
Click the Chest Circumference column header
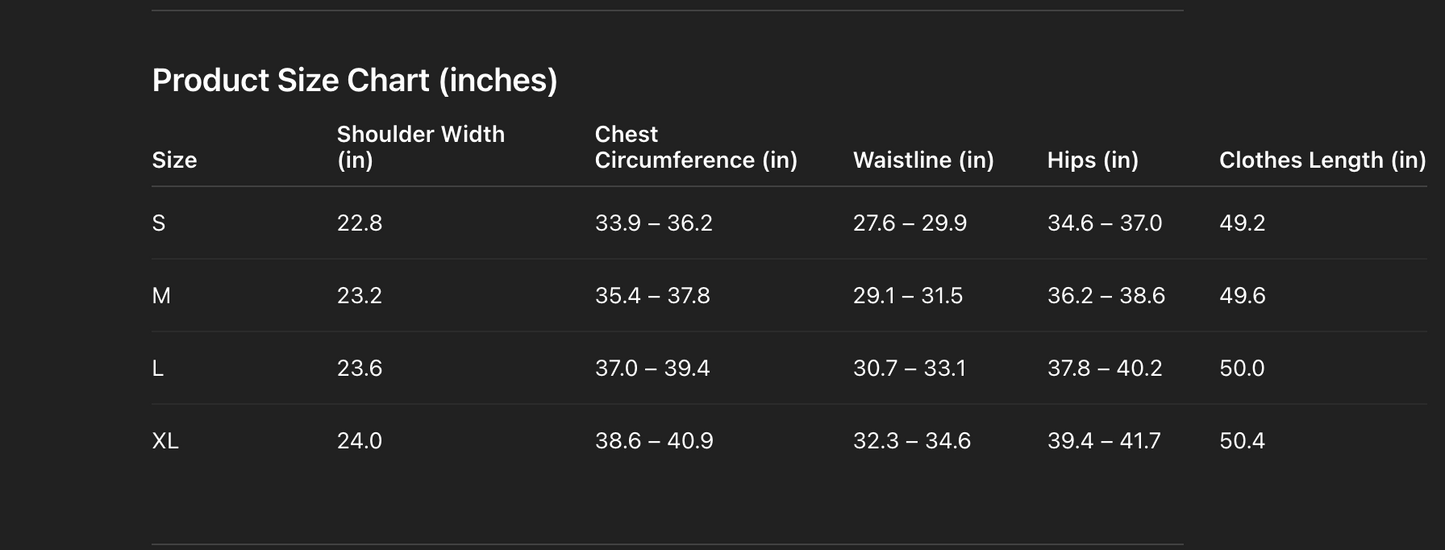click(695, 147)
